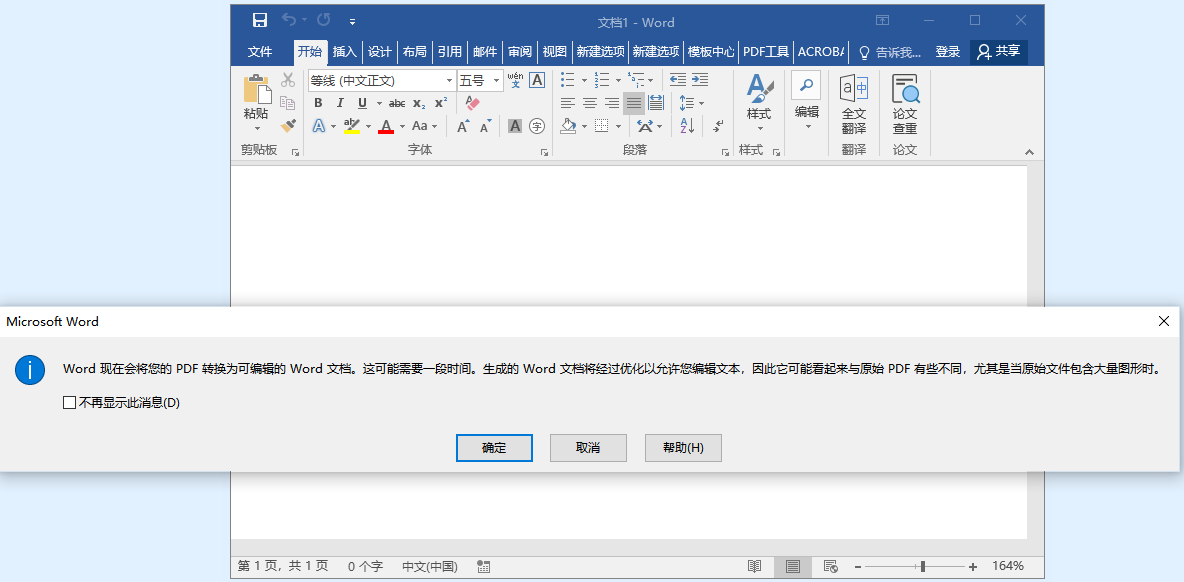The width and height of the screenshot is (1184, 582).
Task: Open the underline style dropdown arrow
Action: [378, 103]
